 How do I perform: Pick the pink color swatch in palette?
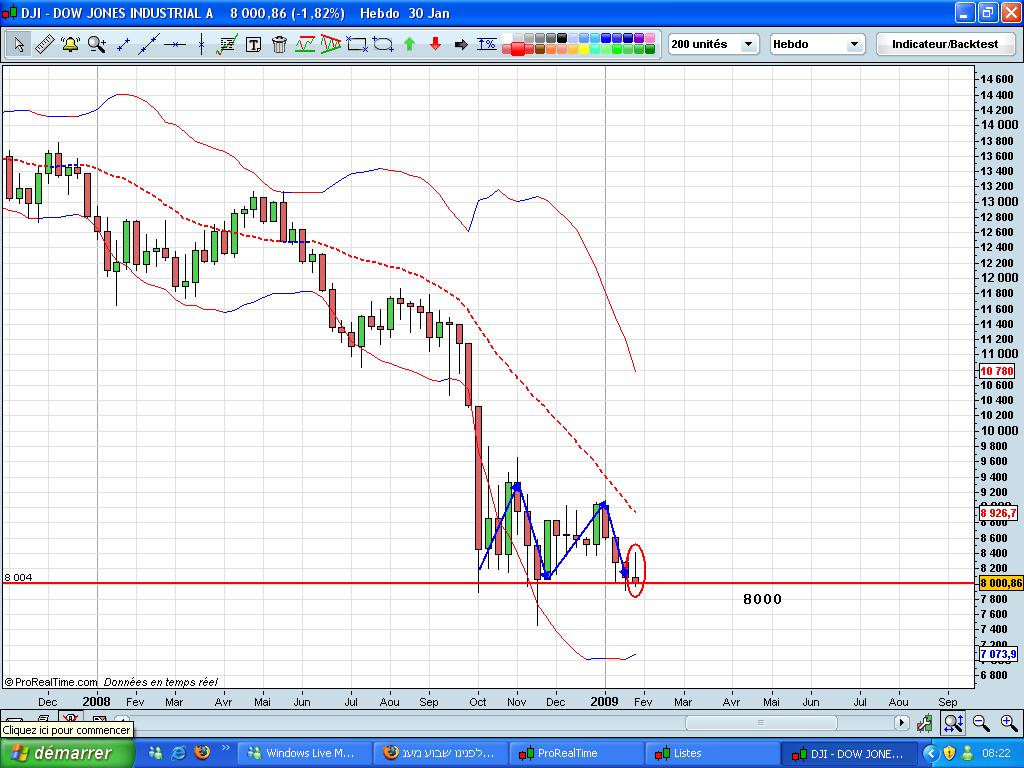click(650, 38)
